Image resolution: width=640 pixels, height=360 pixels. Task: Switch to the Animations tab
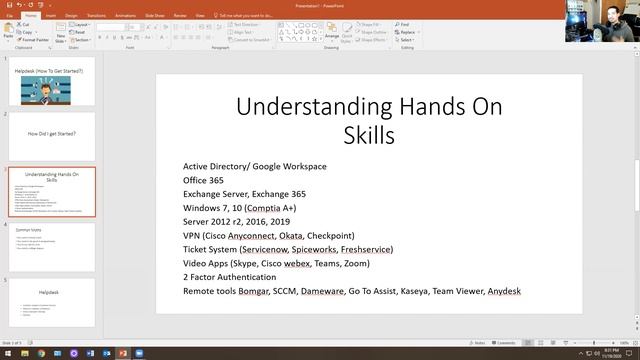(x=125, y=16)
